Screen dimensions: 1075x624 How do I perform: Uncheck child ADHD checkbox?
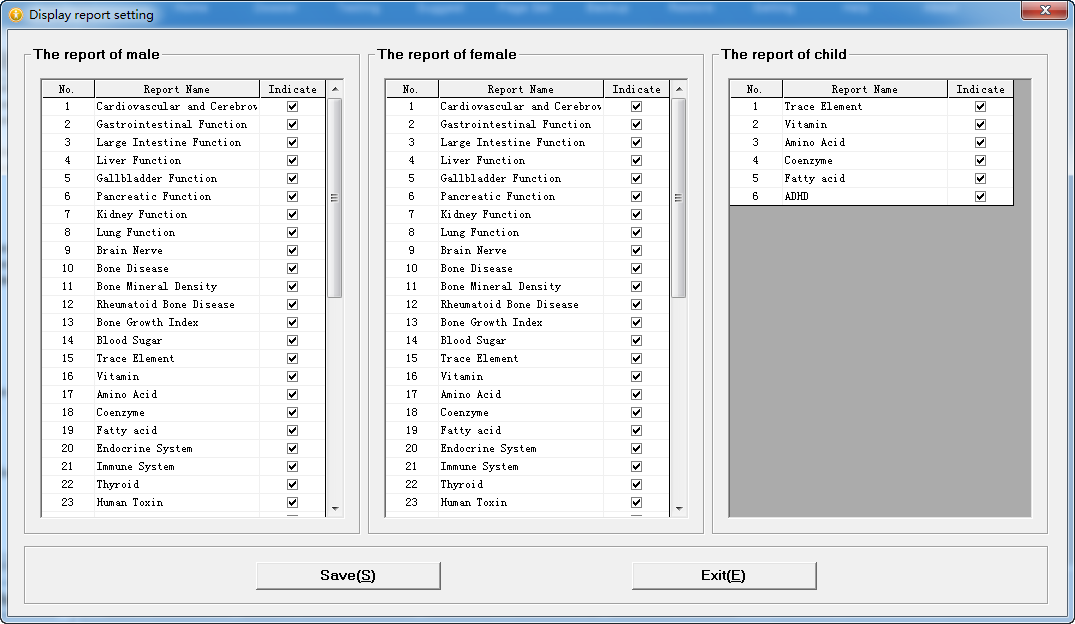click(x=980, y=196)
